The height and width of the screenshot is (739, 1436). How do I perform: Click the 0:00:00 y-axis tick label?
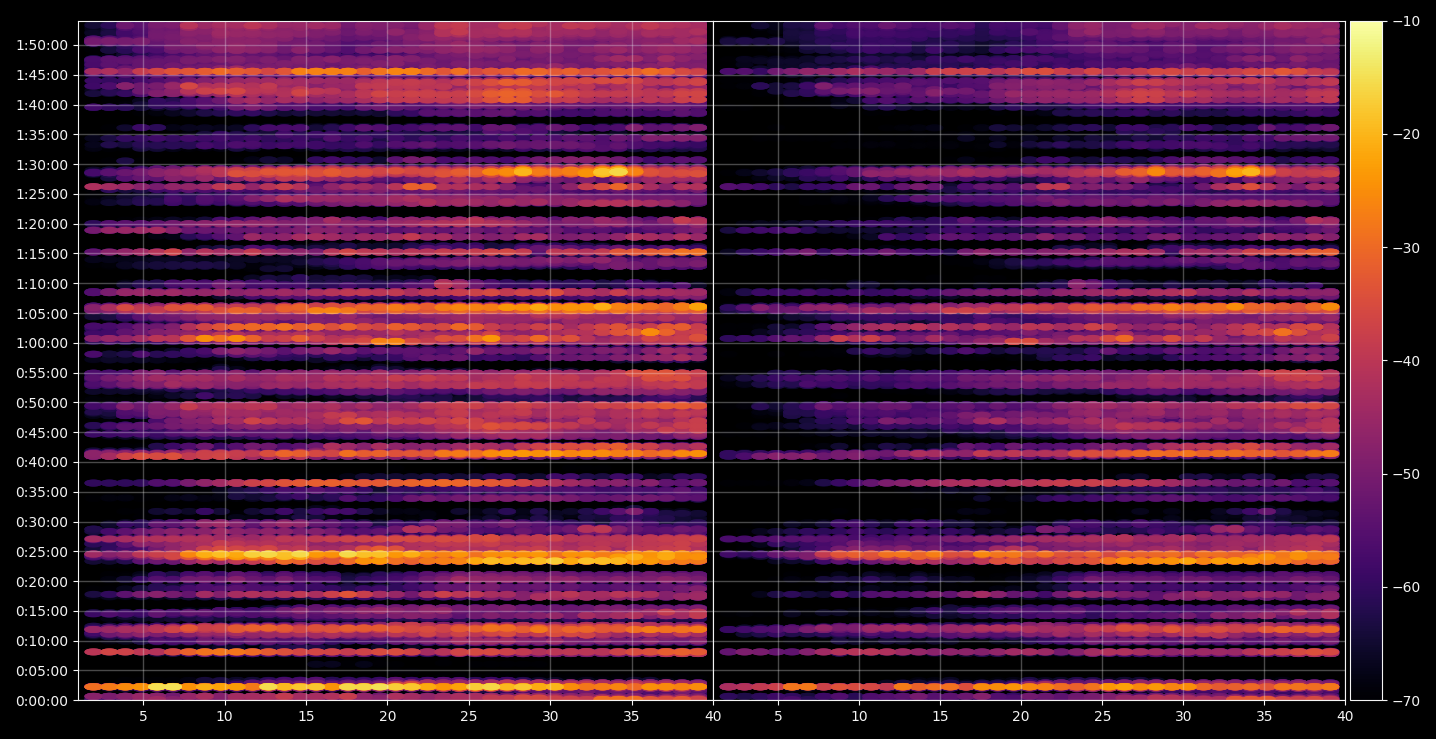[x=42, y=701]
